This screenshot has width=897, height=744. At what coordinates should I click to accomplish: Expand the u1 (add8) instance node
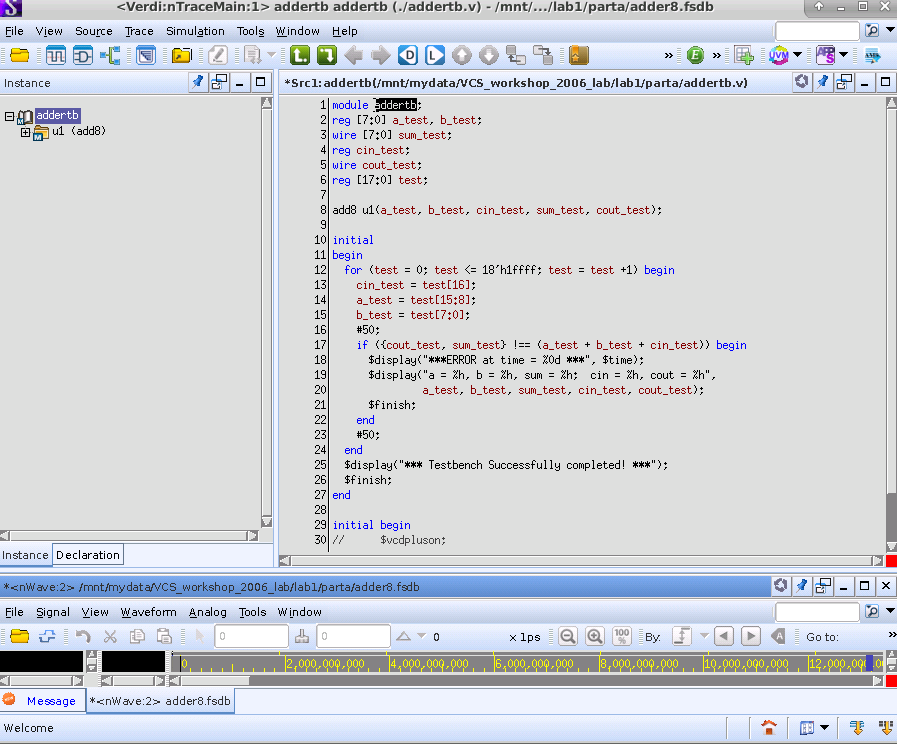pyautogui.click(x=24, y=130)
